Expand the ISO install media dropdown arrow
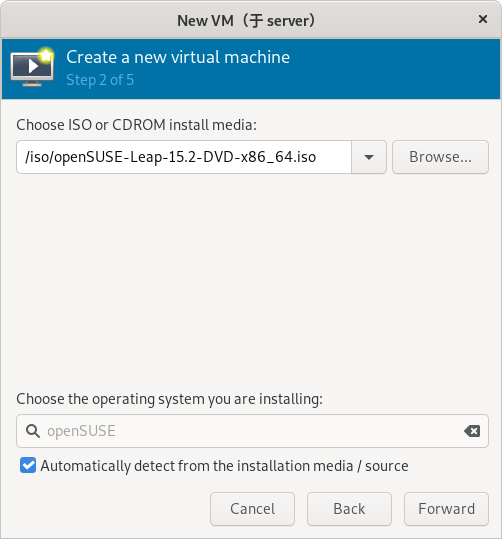The image size is (502, 539). click(x=369, y=157)
